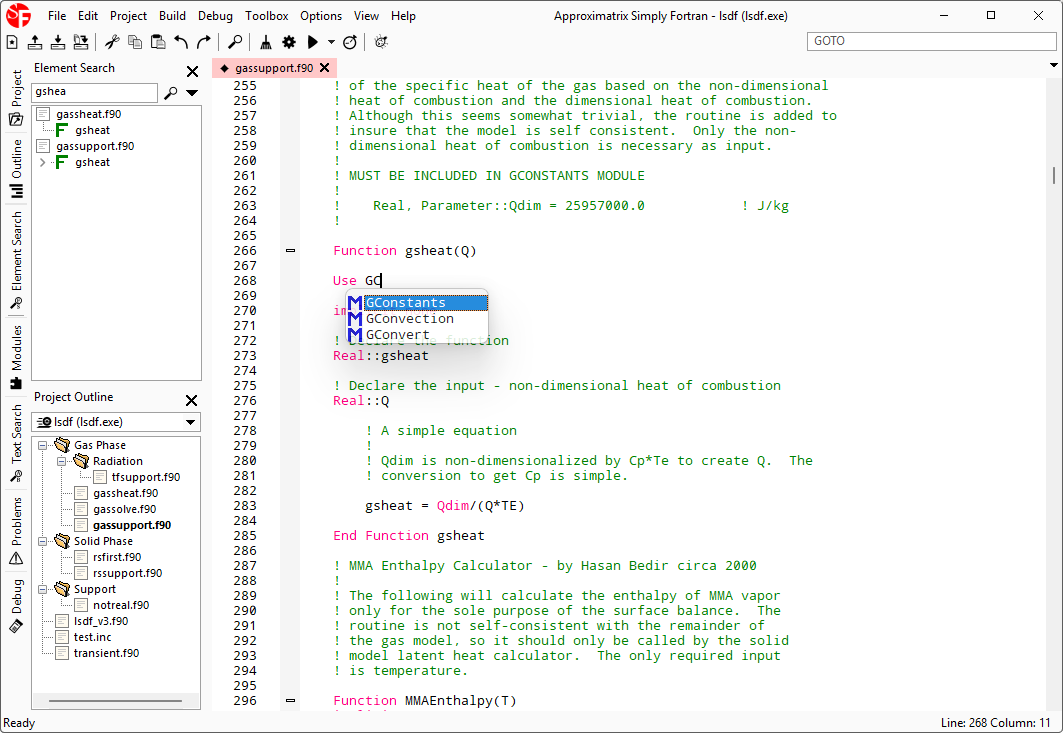Open transient.f90 in project outline
1063x733 pixels.
106,654
